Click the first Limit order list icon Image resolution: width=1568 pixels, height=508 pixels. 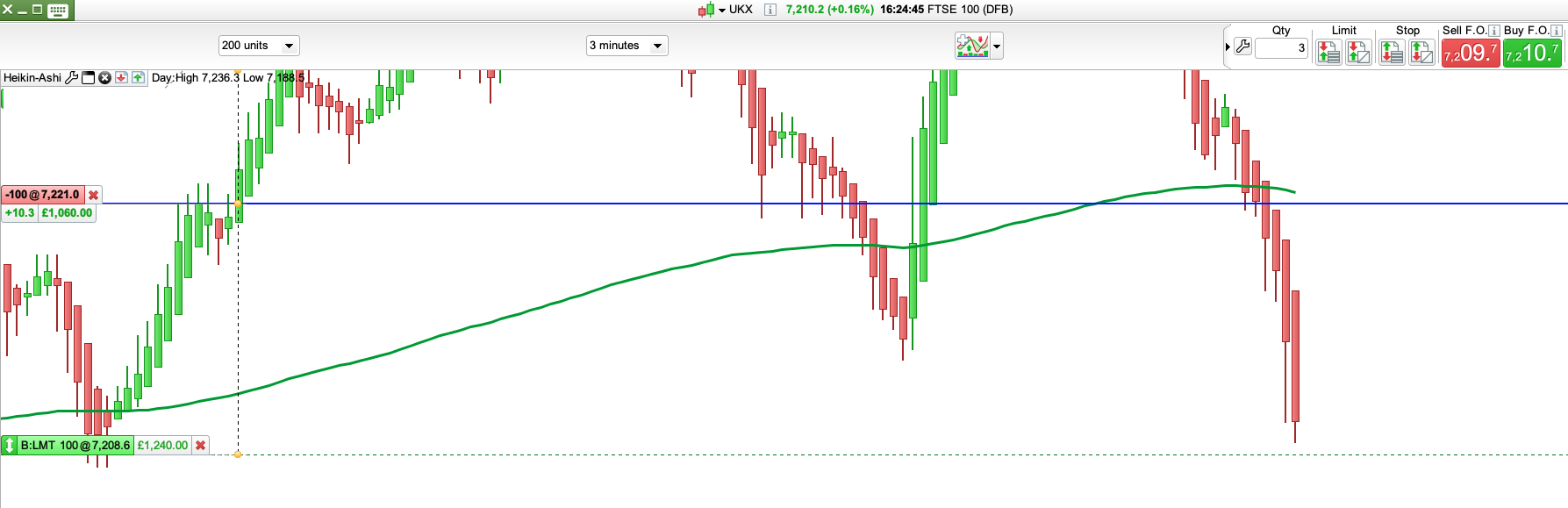[x=1328, y=53]
